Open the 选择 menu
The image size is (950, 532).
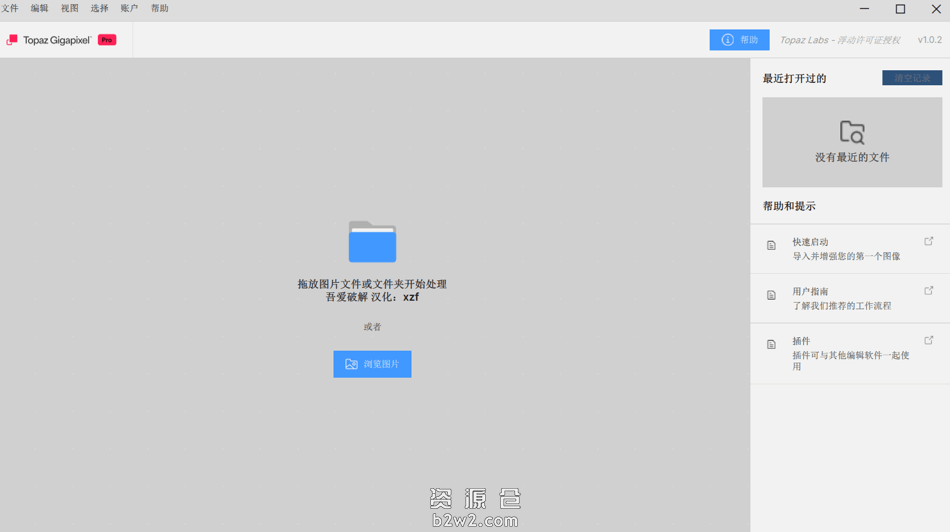tap(99, 9)
